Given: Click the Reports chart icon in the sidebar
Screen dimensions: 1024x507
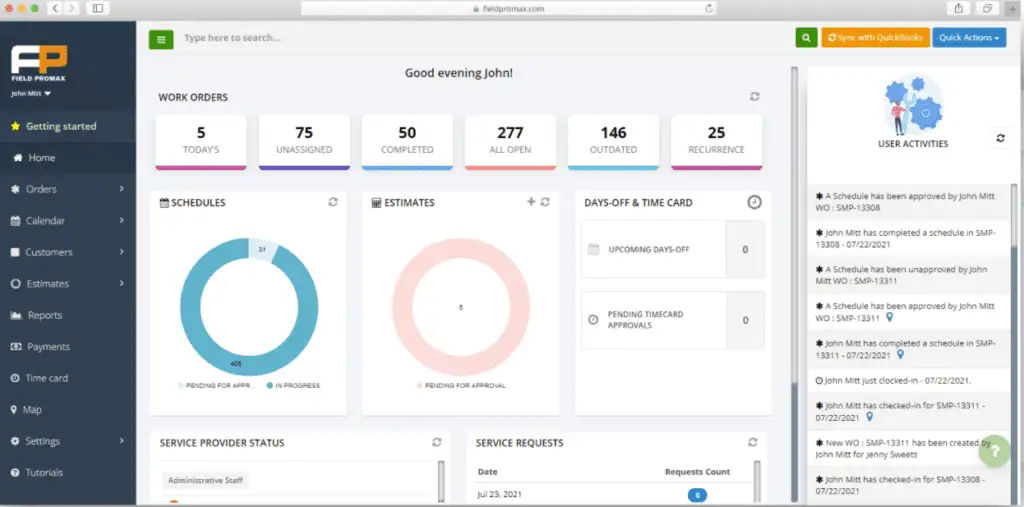Looking at the screenshot, I should [16, 316].
